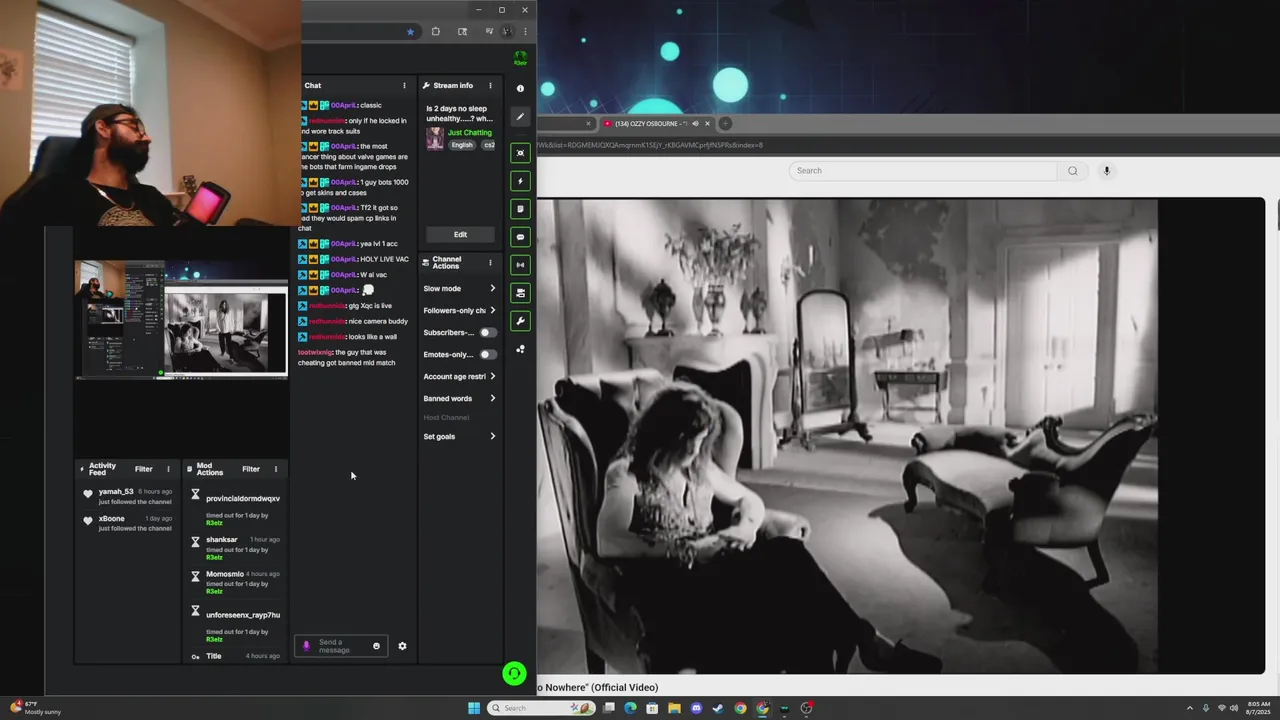Close the OZZY OSBOURNE browser tab

707,124
